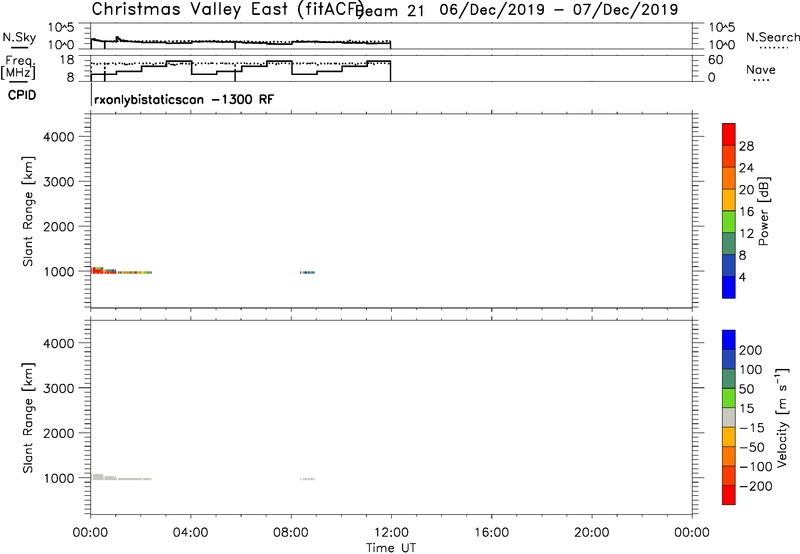Click the frequency panel 18 MHz tick label
Image resolution: width=800 pixels, height=554 pixels.
click(x=67, y=60)
